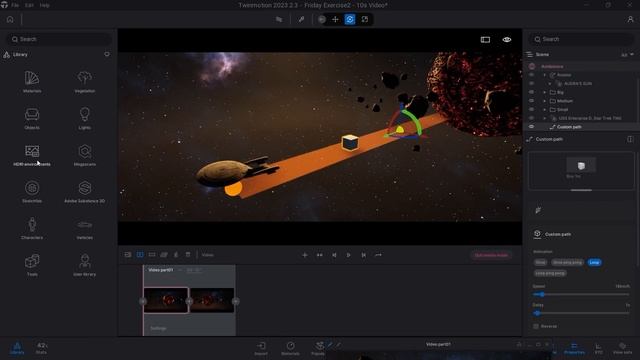Select the Translate move gizmo tool
The image size is (640, 360).
tap(335, 19)
